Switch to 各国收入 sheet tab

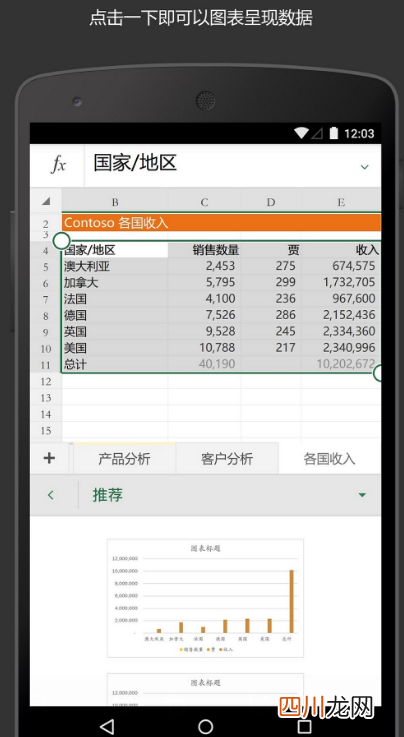(x=329, y=459)
